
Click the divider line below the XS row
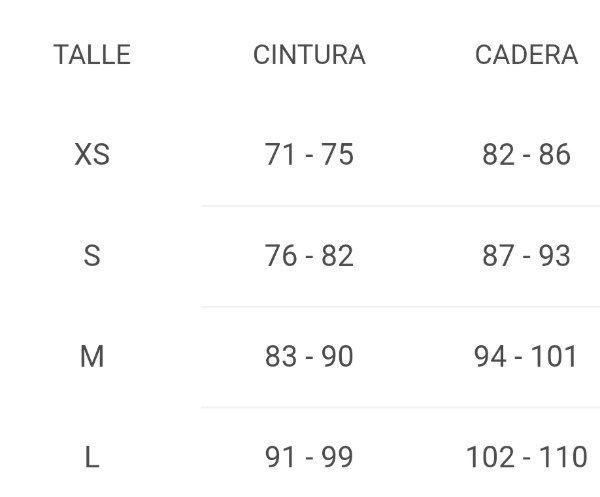(x=400, y=206)
